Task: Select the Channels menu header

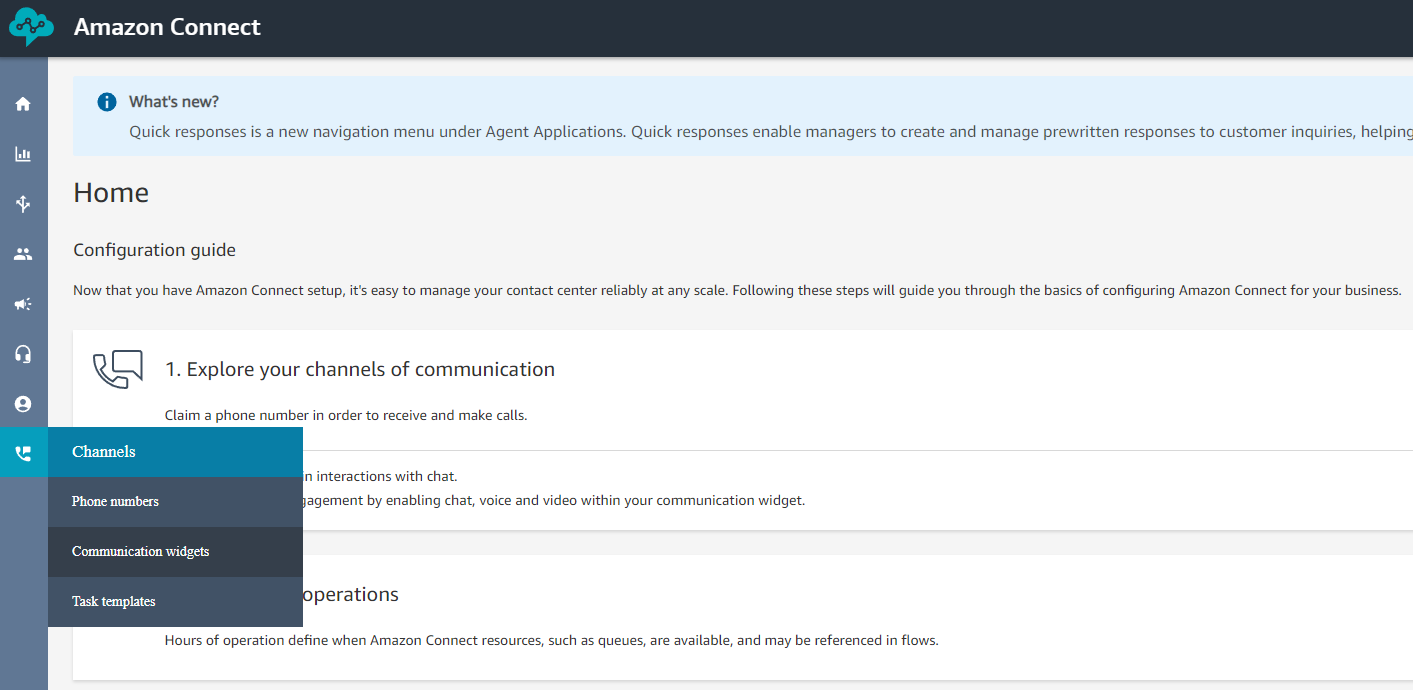Action: pyautogui.click(x=175, y=452)
